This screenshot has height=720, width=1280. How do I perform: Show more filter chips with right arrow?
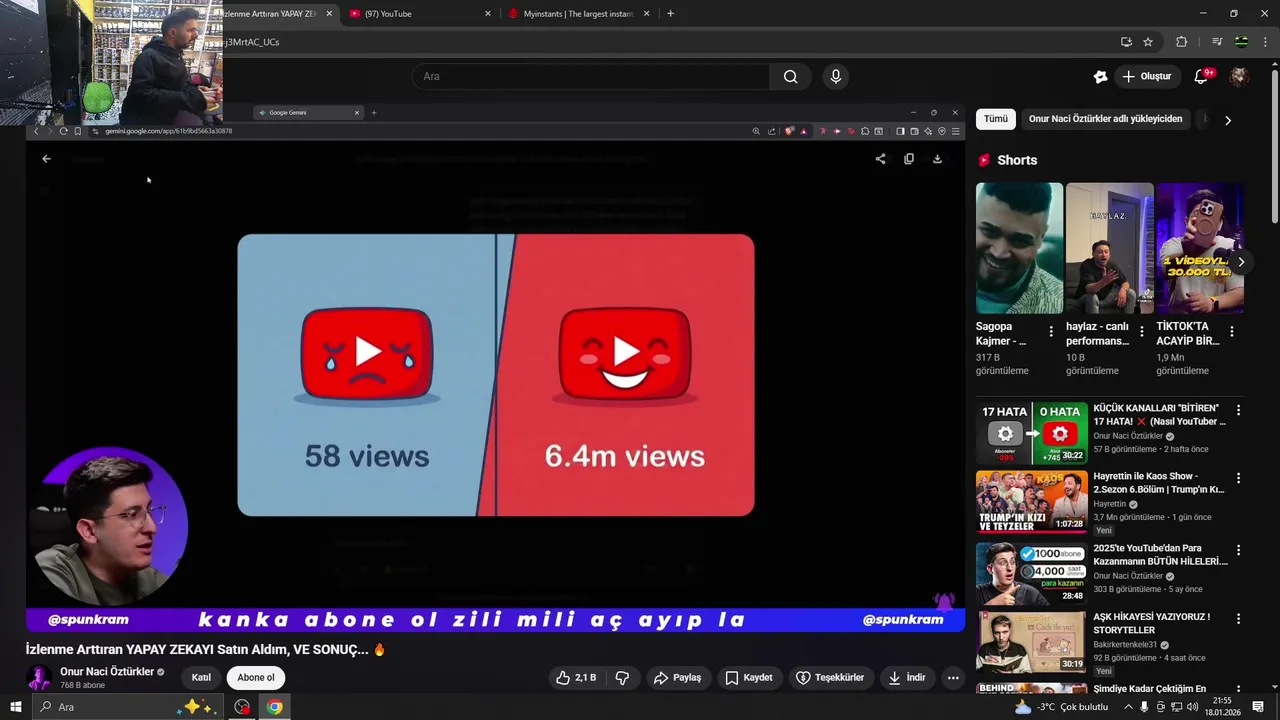pyautogui.click(x=1228, y=120)
